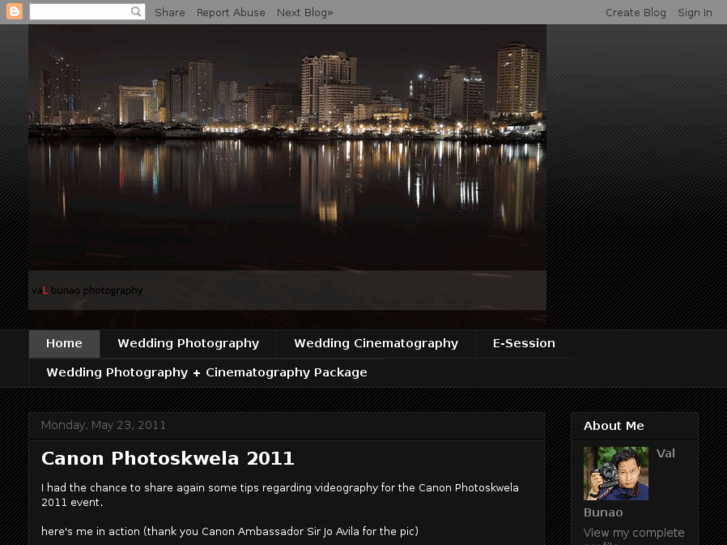
Task: Click the Share link in navbar
Action: point(170,12)
